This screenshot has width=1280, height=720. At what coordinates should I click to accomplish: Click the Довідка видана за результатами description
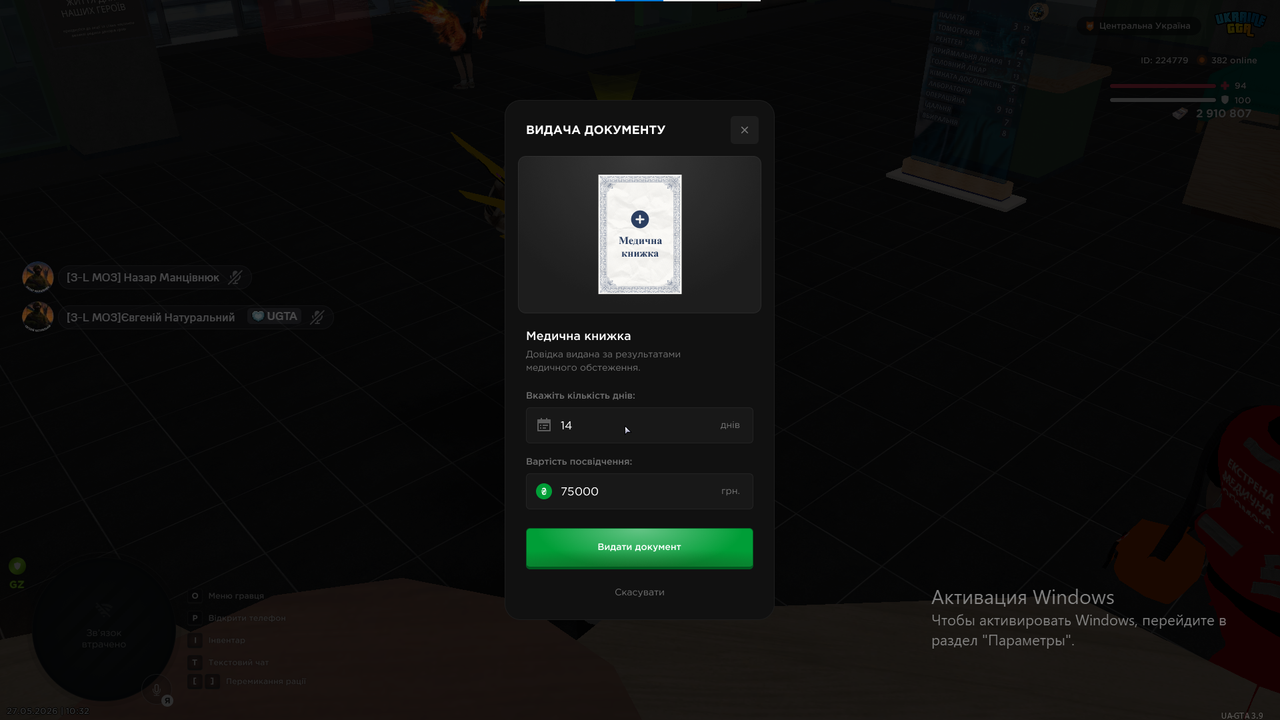[603, 361]
